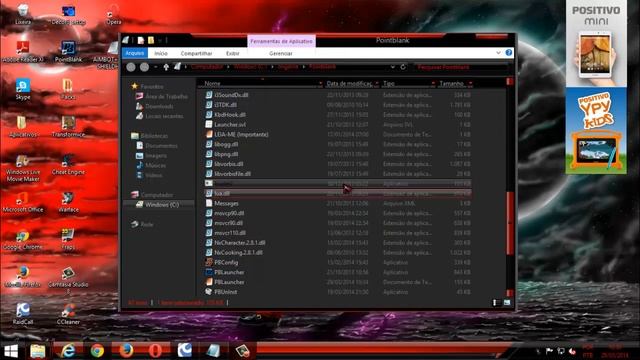Screen dimensions: 640x360
Task: Open the Data de modificação column dropdown
Action: coord(377,84)
